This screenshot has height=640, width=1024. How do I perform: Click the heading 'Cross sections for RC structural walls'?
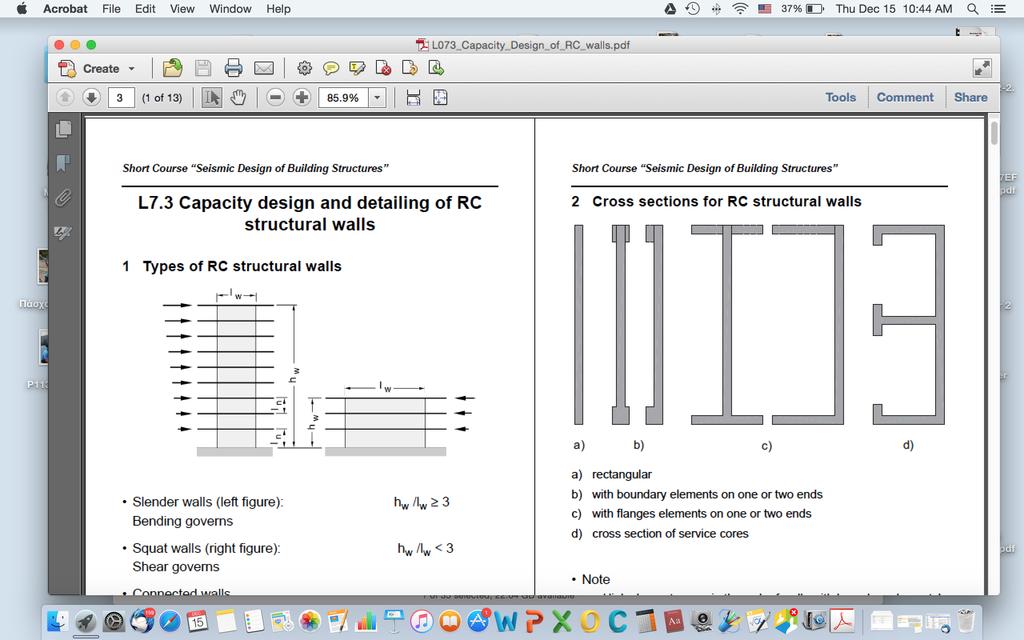click(726, 202)
